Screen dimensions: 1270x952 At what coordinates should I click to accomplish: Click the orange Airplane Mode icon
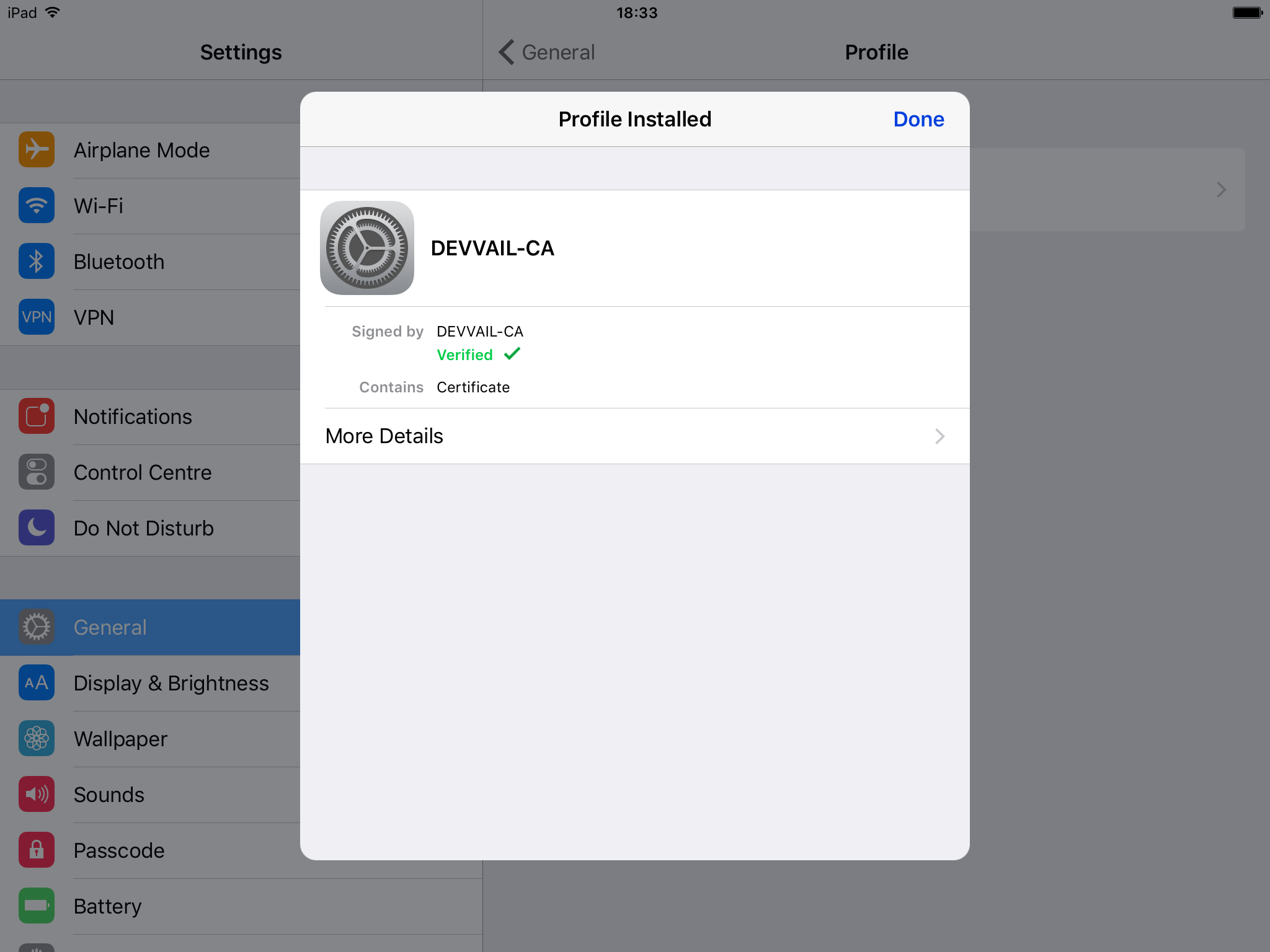click(37, 149)
